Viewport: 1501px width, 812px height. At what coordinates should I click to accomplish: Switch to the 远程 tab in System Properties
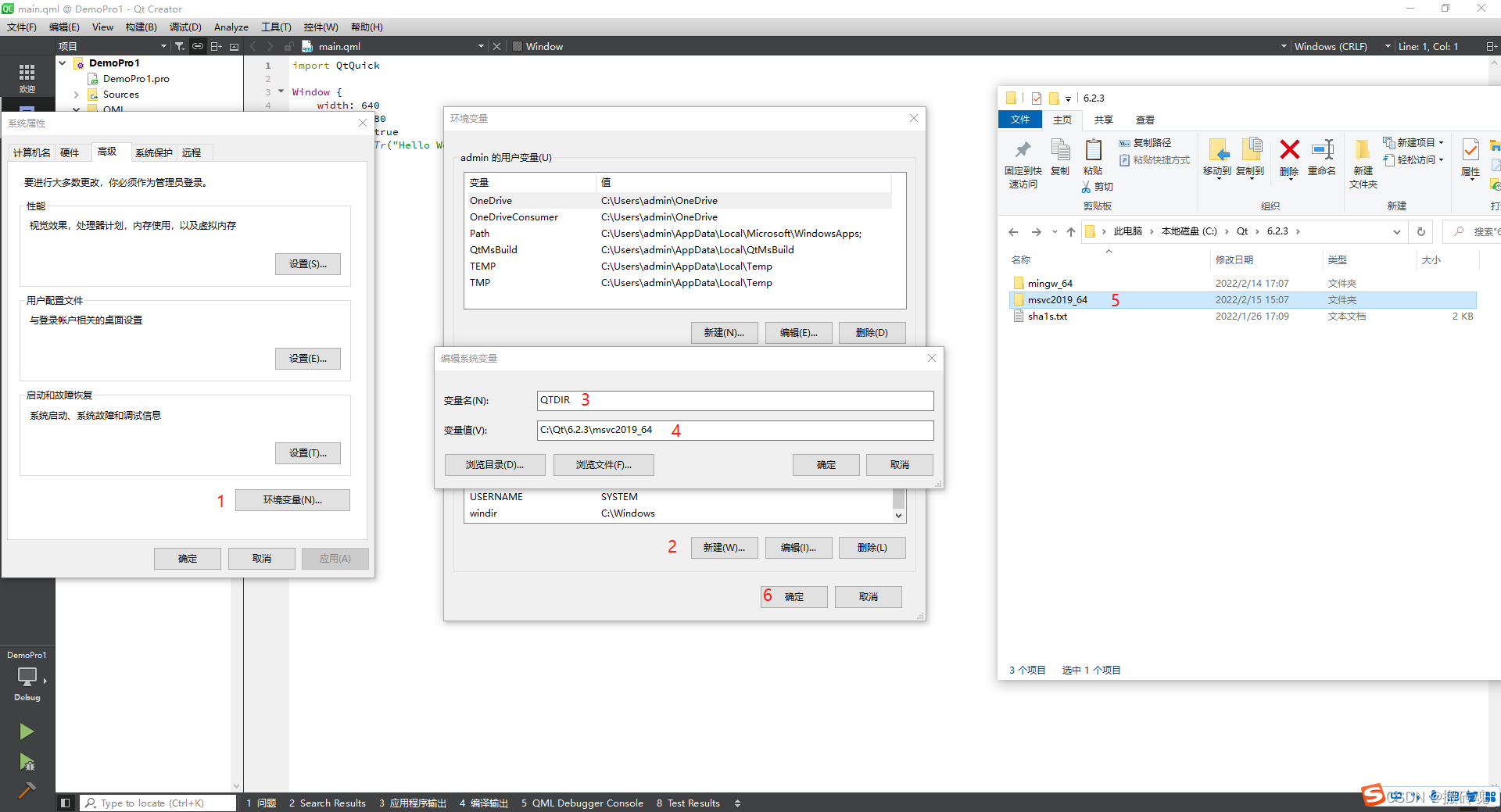click(192, 152)
